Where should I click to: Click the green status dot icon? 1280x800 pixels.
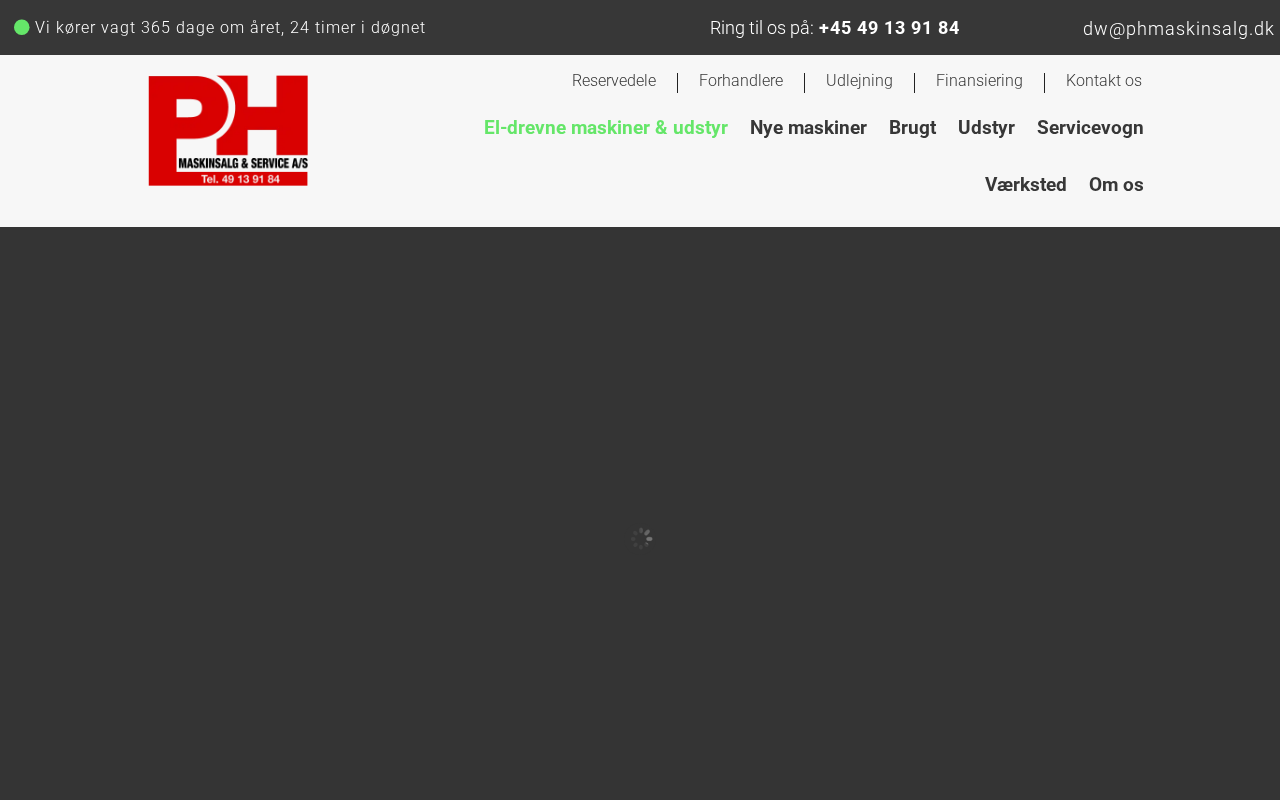[x=22, y=27]
